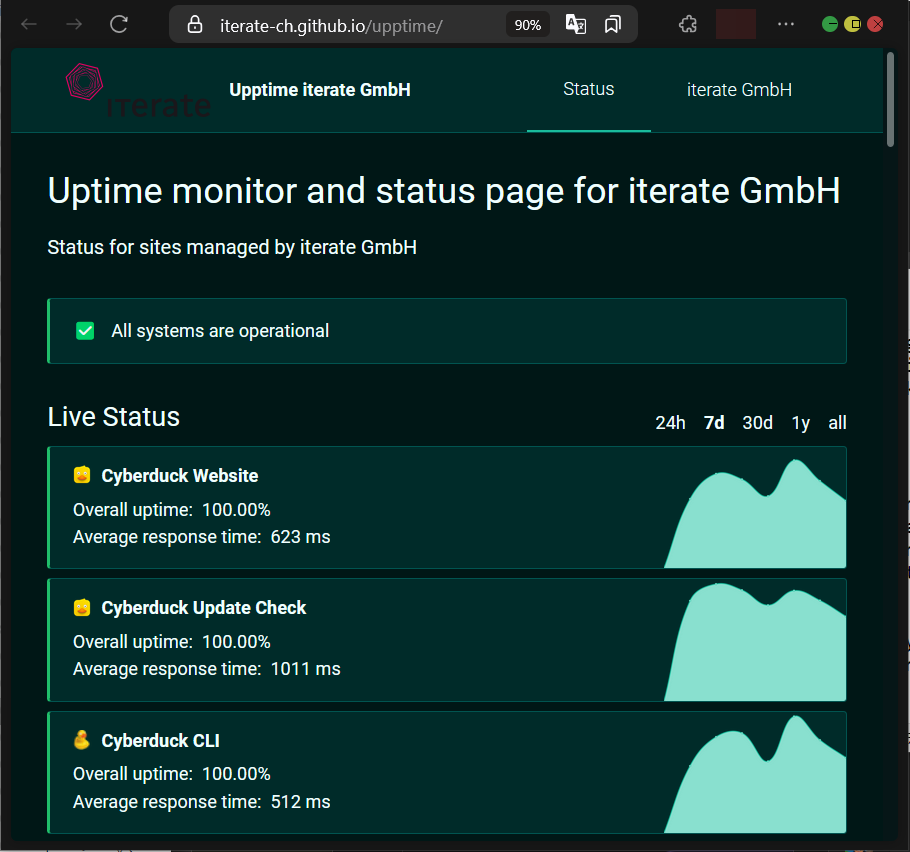Switch to the 30d time range

point(757,423)
